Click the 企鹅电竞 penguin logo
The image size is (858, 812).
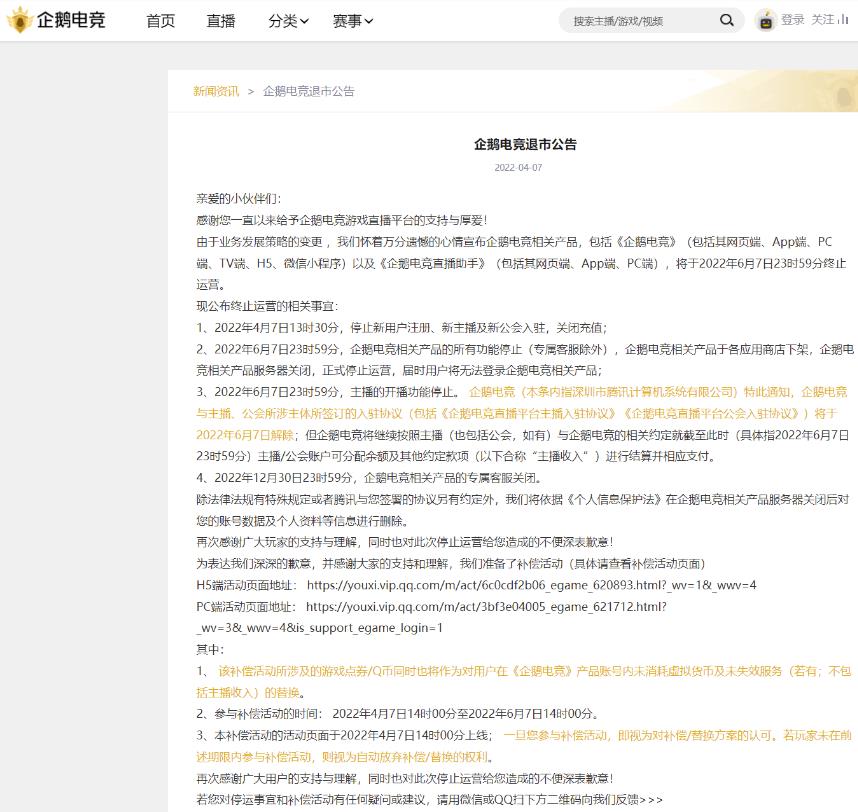click(19, 20)
